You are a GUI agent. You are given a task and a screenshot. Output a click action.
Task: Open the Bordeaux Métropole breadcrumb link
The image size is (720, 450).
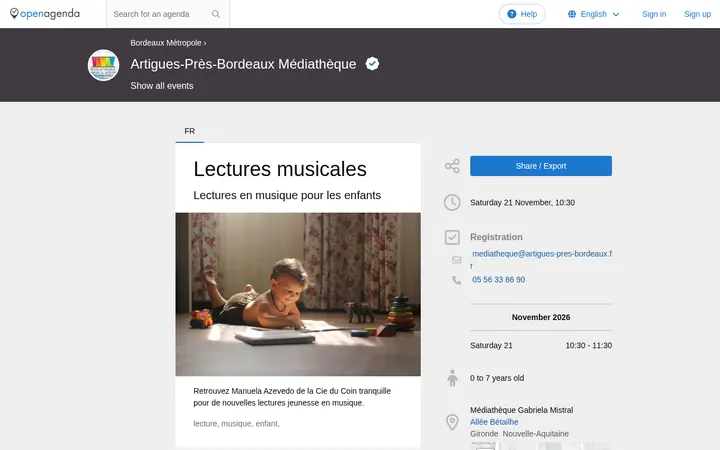click(x=166, y=43)
